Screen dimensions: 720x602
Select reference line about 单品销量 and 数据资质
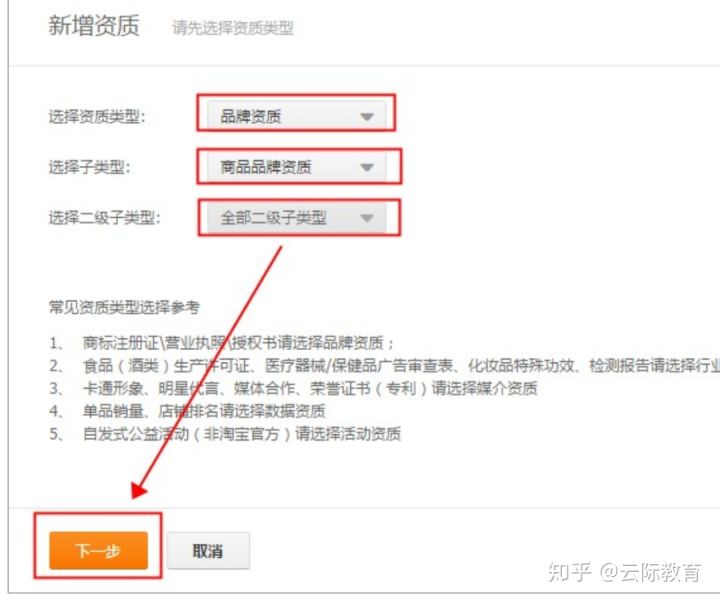(x=187, y=411)
